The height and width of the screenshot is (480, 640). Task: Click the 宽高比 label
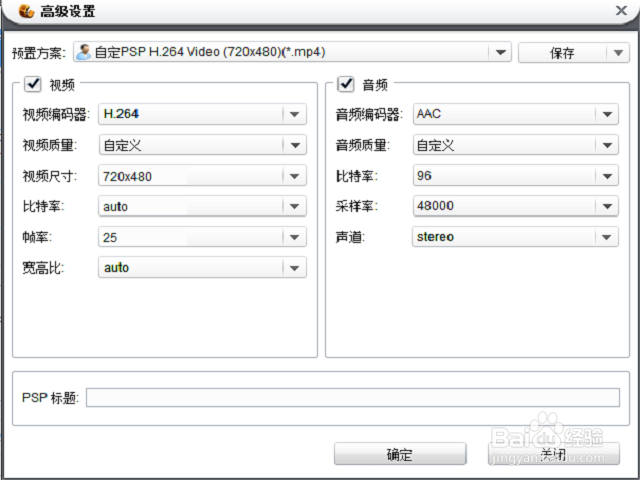coord(43,268)
